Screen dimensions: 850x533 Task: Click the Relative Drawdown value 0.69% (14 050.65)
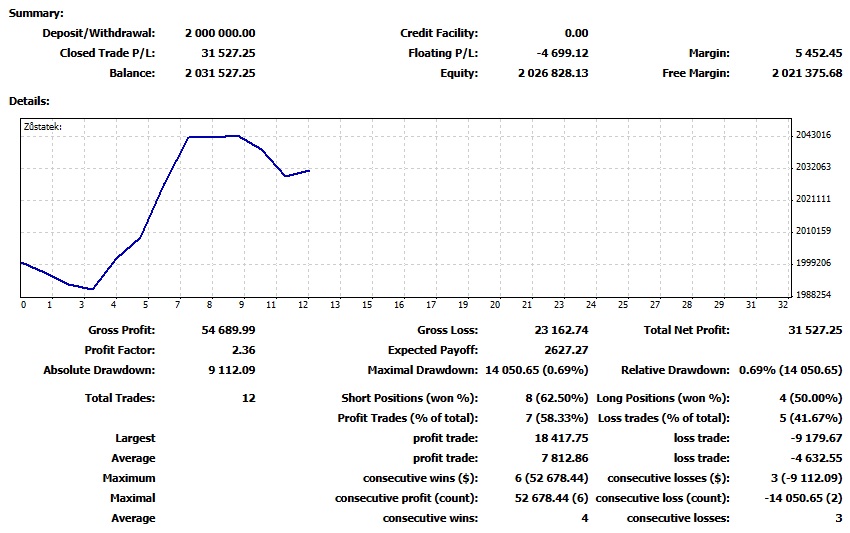point(791,370)
